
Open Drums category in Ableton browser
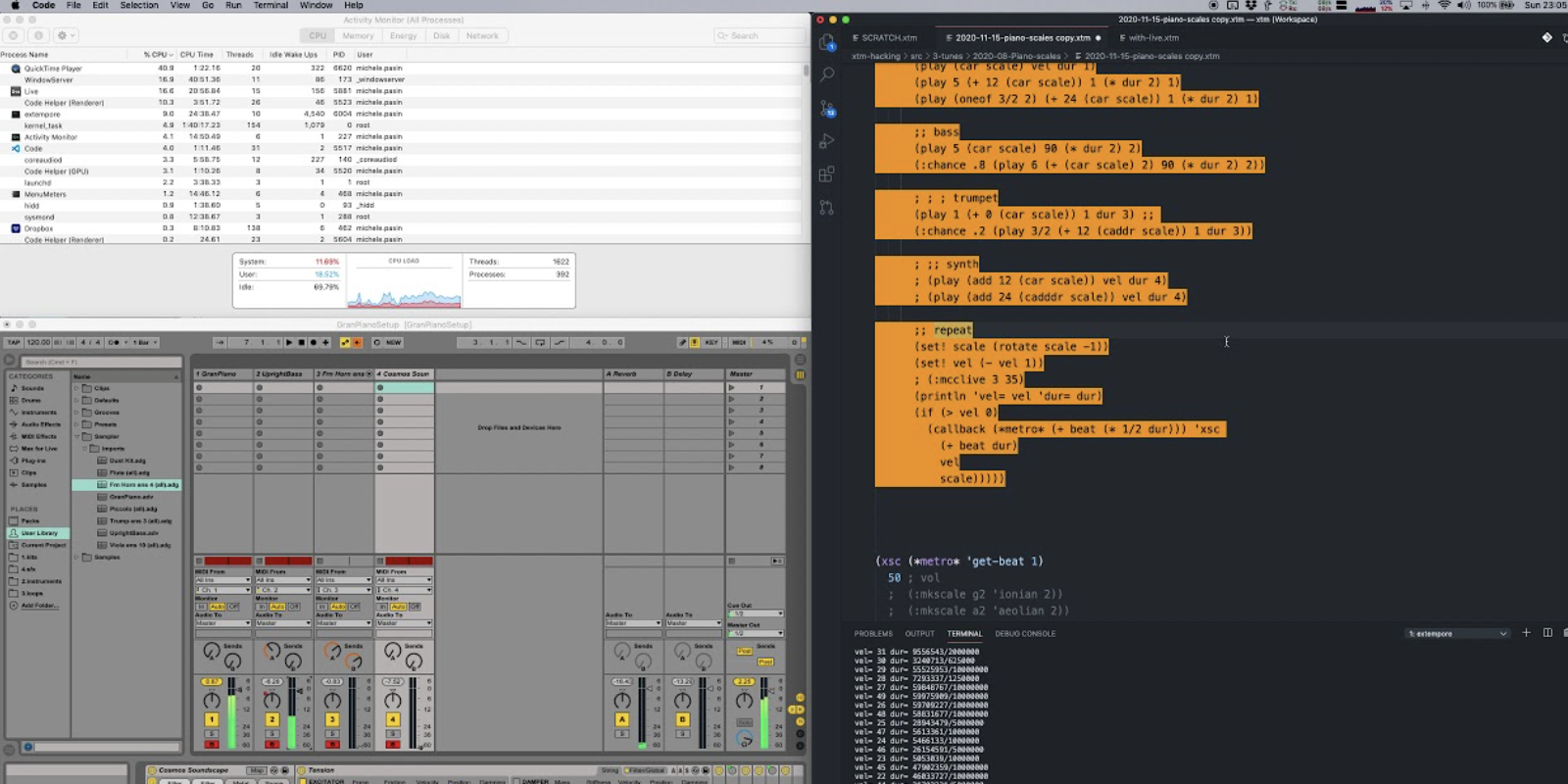coord(31,400)
